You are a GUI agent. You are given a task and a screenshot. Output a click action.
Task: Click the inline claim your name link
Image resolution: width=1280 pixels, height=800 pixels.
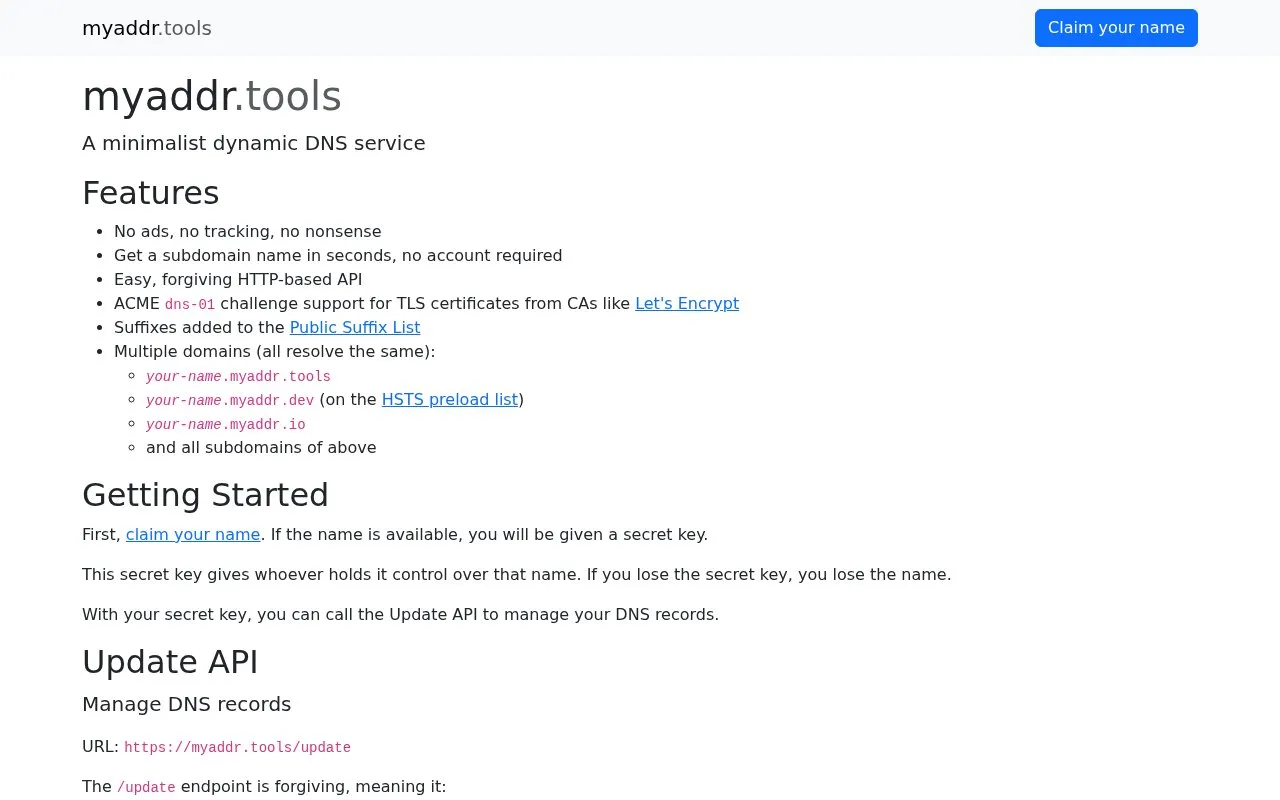tap(193, 534)
